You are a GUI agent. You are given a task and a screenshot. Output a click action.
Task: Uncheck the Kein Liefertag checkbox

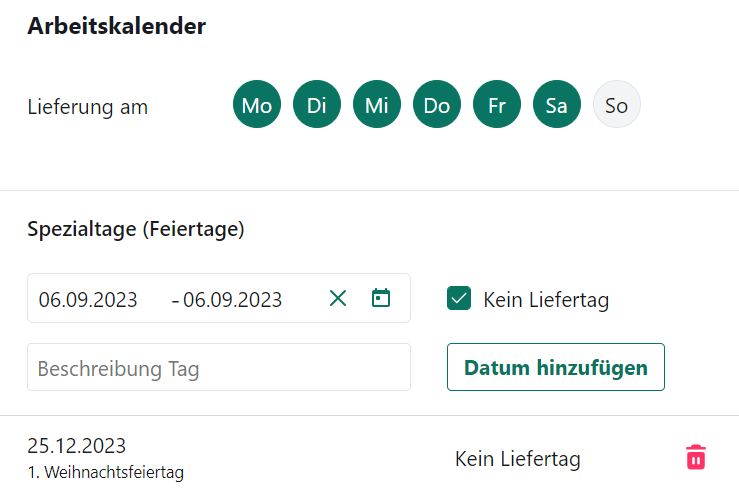point(459,298)
